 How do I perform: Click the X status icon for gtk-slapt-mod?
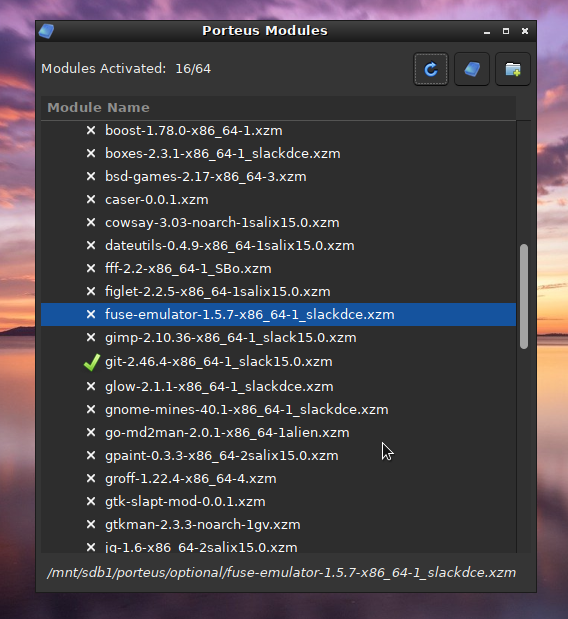tap(91, 501)
